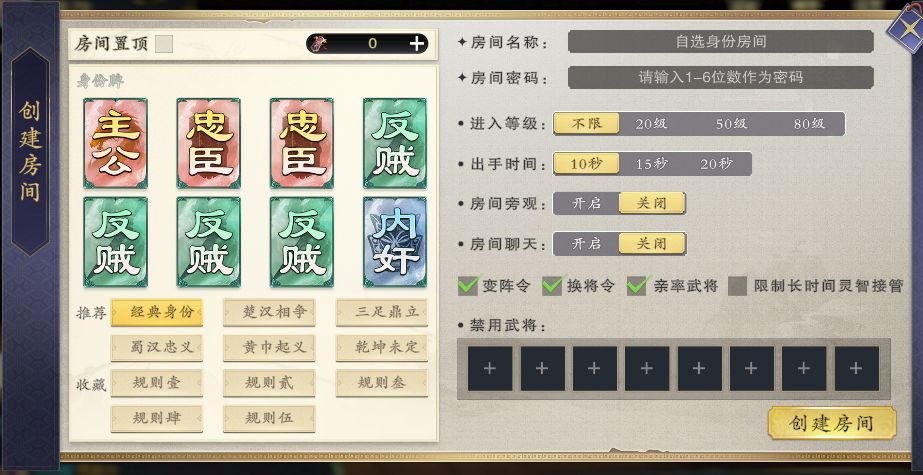Click the room password input field
The height and width of the screenshot is (475, 923).
(x=721, y=78)
